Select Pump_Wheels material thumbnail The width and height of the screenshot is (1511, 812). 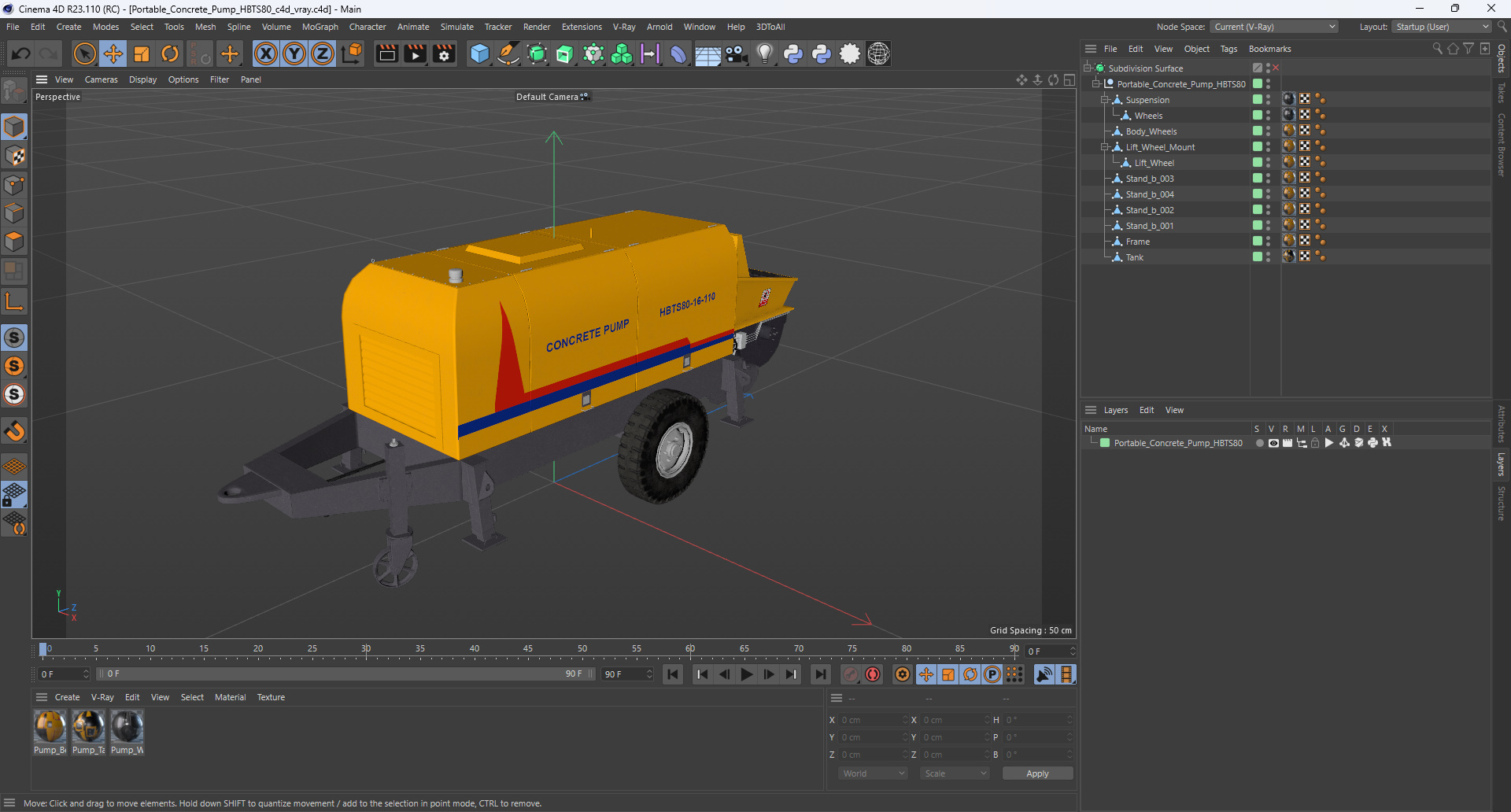pos(127,726)
